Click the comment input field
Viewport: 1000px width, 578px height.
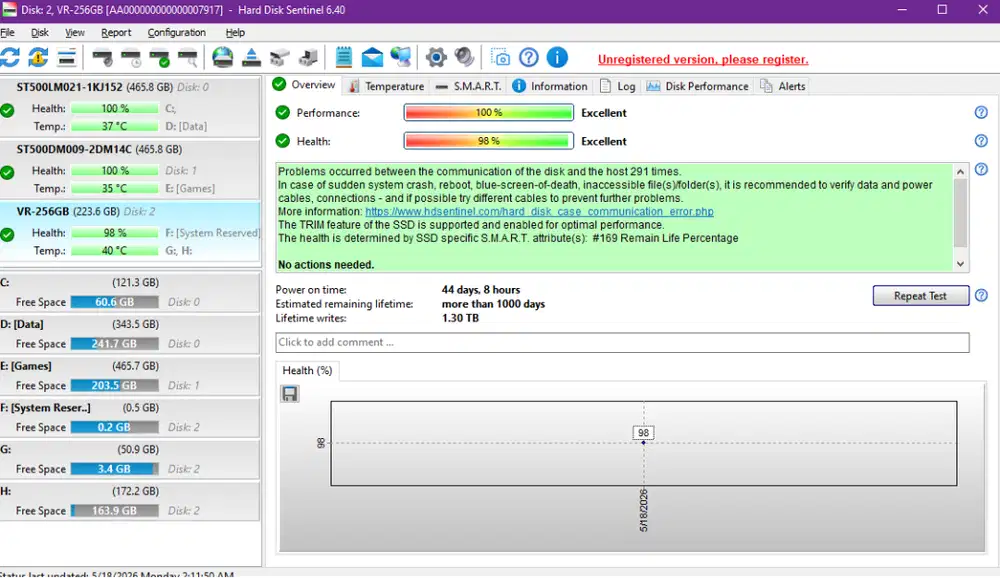[x=622, y=343]
